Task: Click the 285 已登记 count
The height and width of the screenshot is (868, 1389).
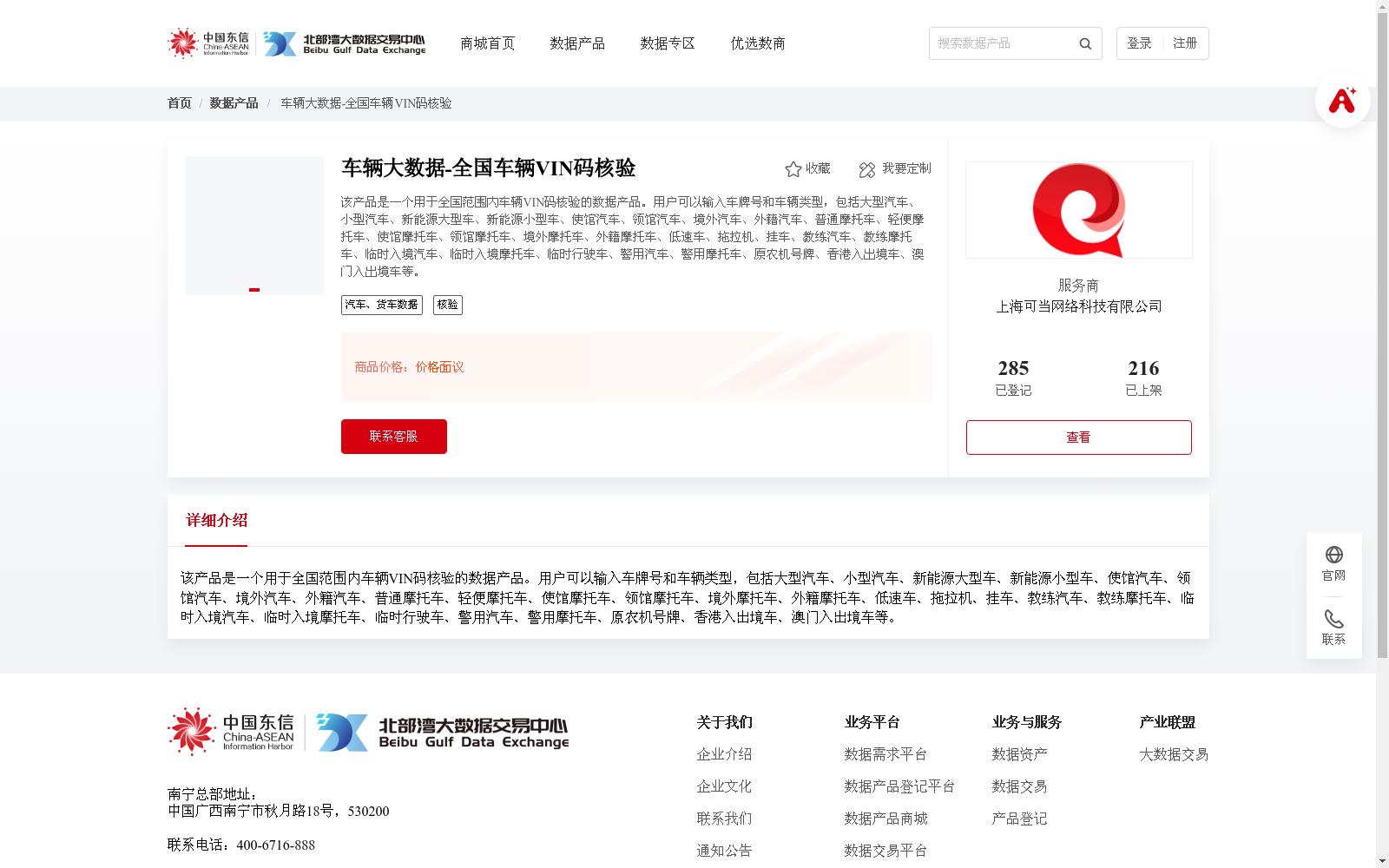Action: tap(1013, 378)
